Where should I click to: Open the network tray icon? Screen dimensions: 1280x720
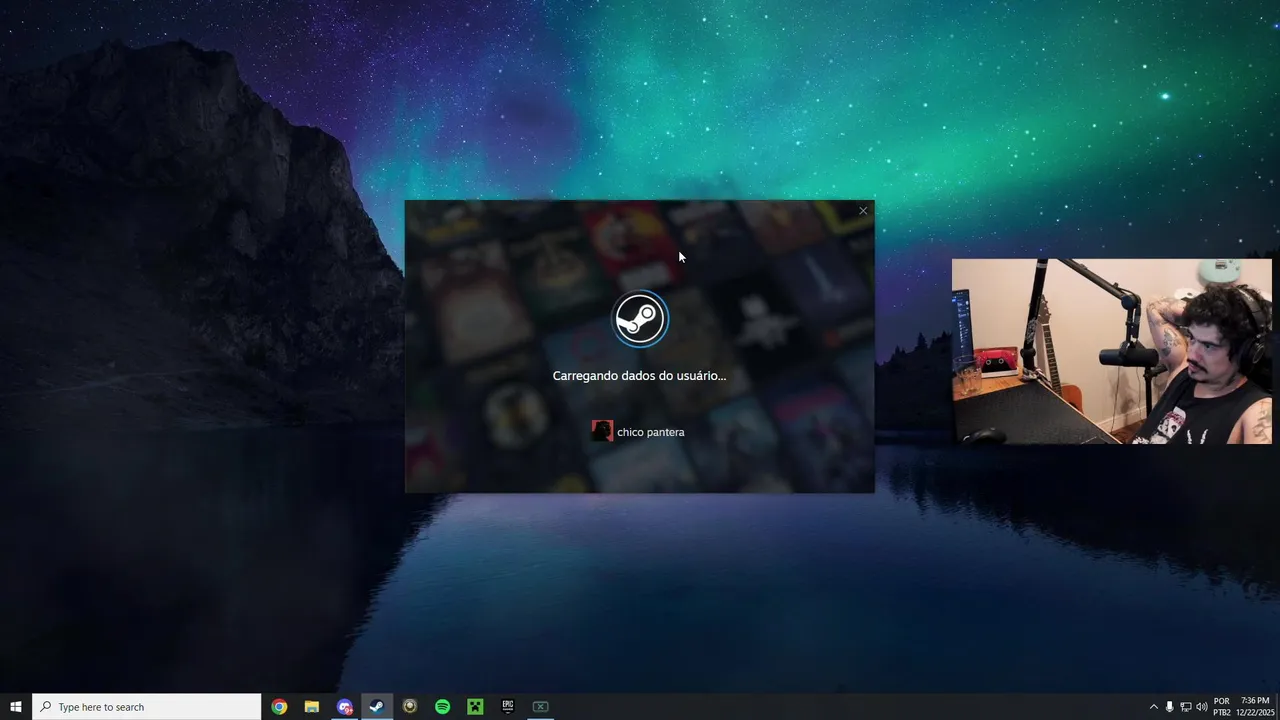[1185, 707]
